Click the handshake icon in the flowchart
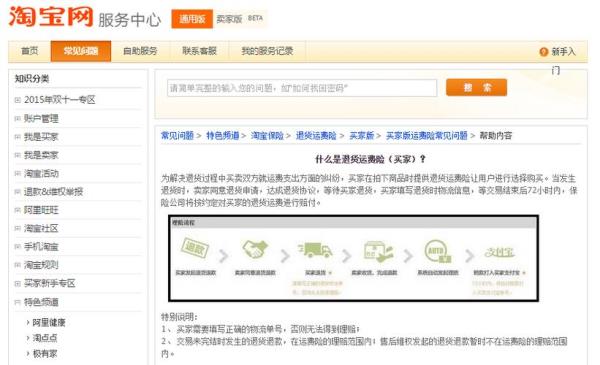This screenshot has height=365, width=600. tap(255, 249)
